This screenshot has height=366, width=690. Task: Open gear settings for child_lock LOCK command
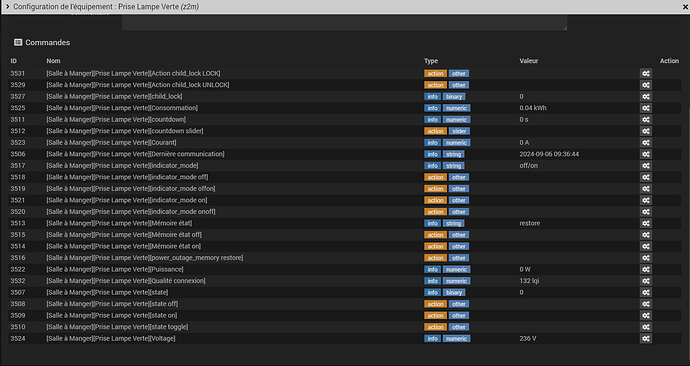[x=646, y=73]
